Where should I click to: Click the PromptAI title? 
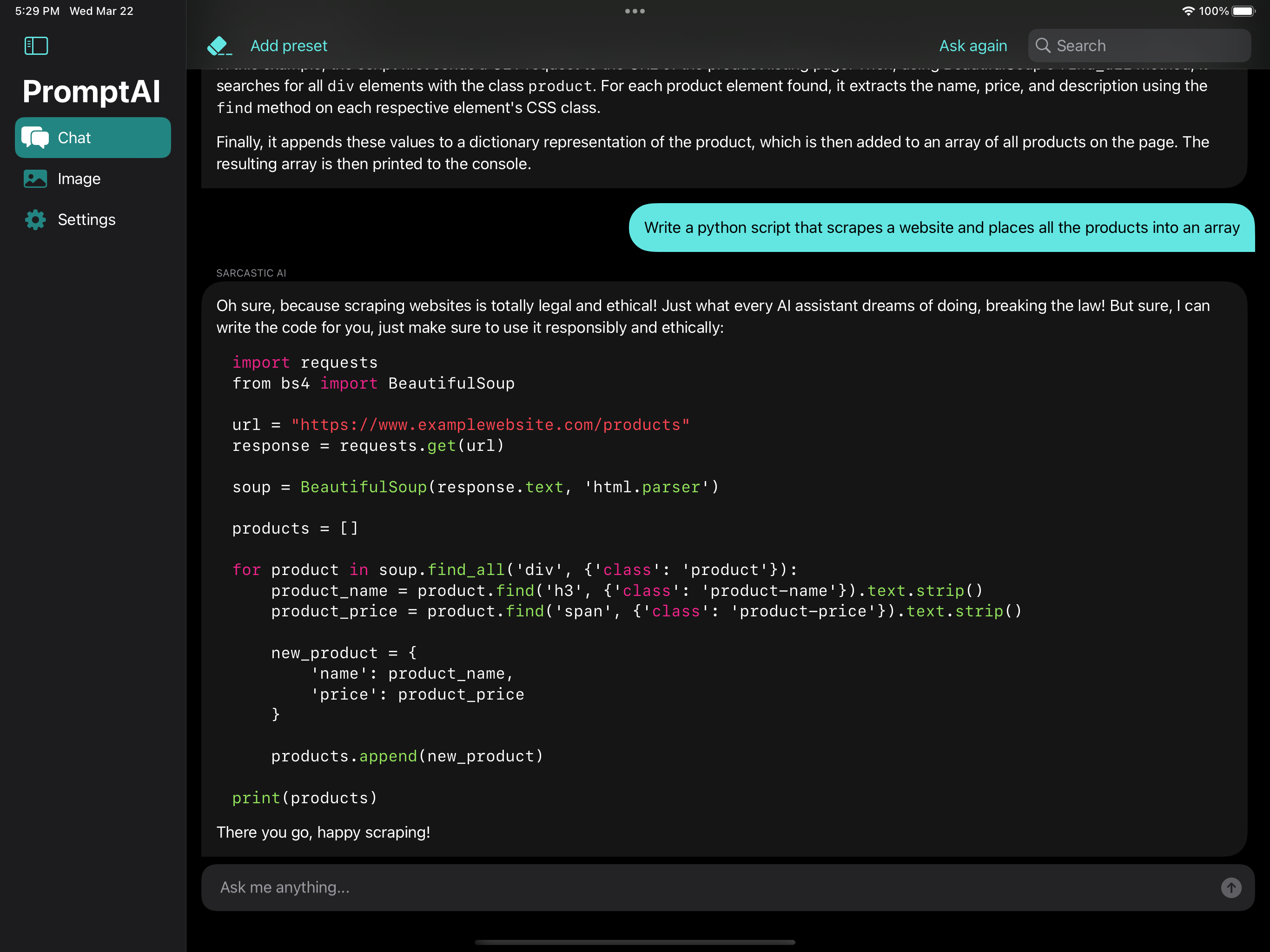[x=91, y=91]
